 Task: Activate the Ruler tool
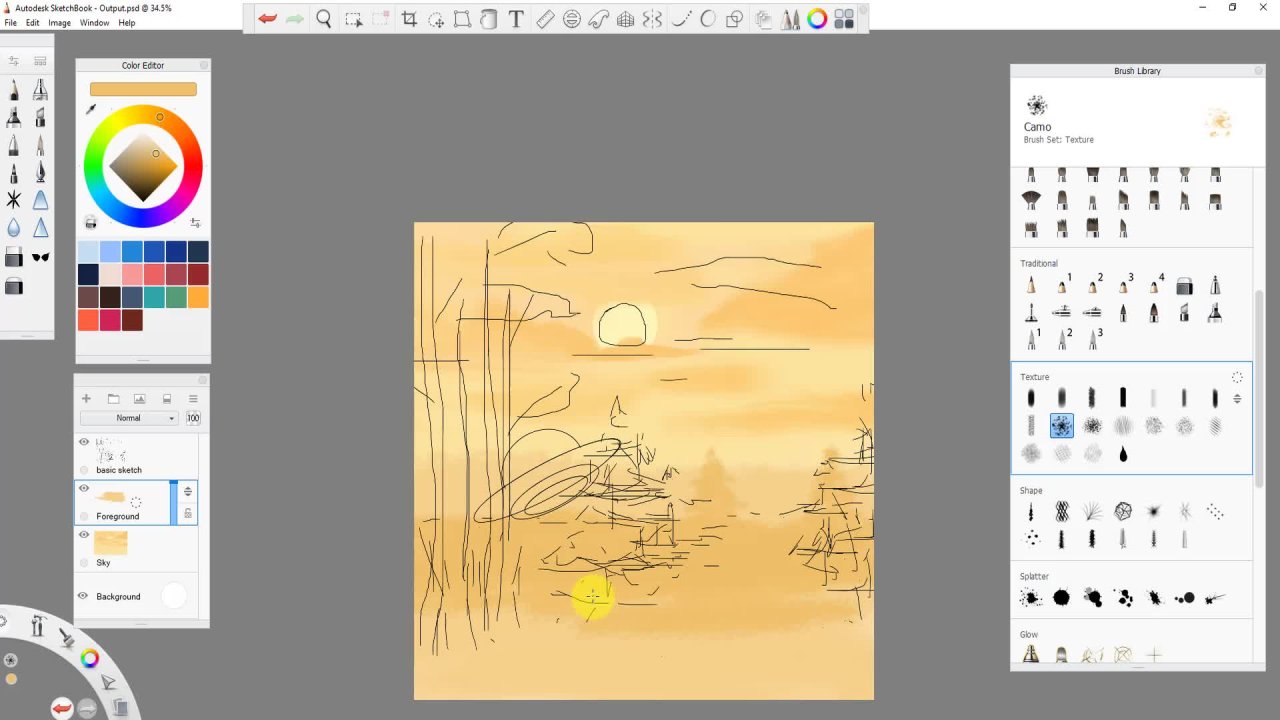(545, 19)
